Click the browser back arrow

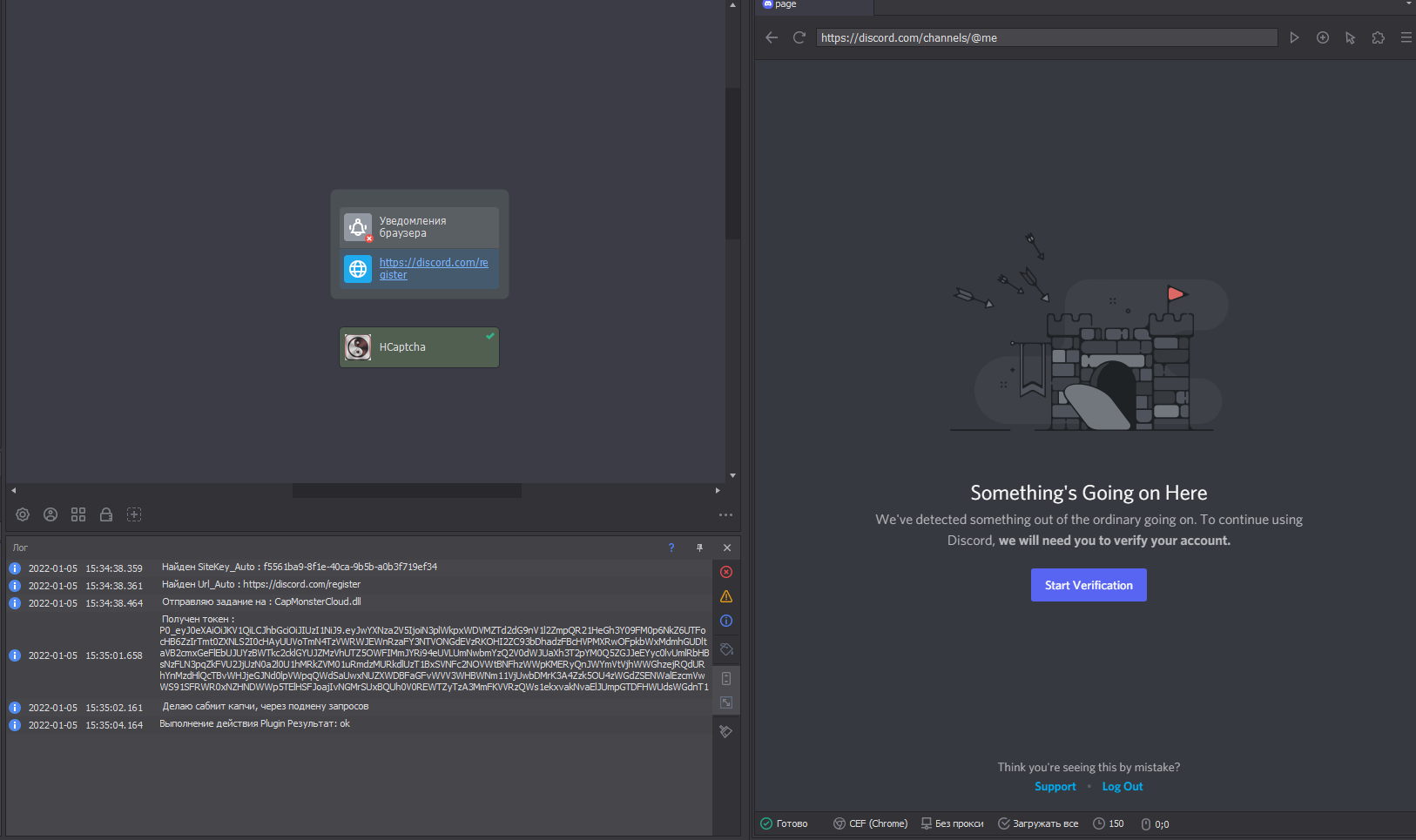[x=771, y=37]
